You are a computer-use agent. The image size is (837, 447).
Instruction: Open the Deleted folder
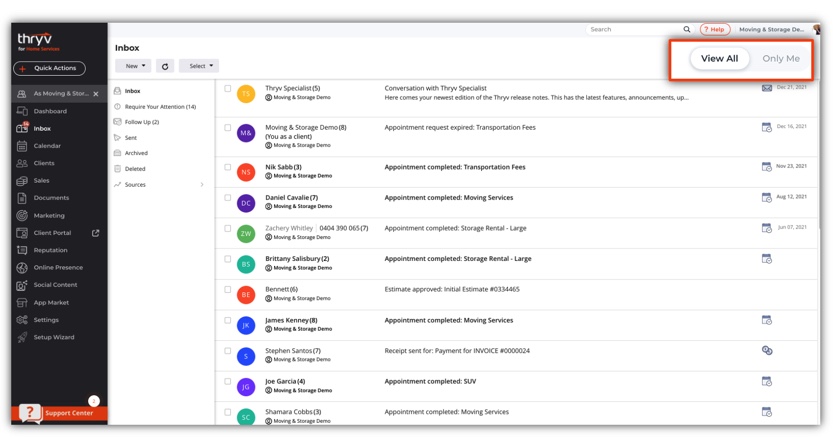point(135,169)
